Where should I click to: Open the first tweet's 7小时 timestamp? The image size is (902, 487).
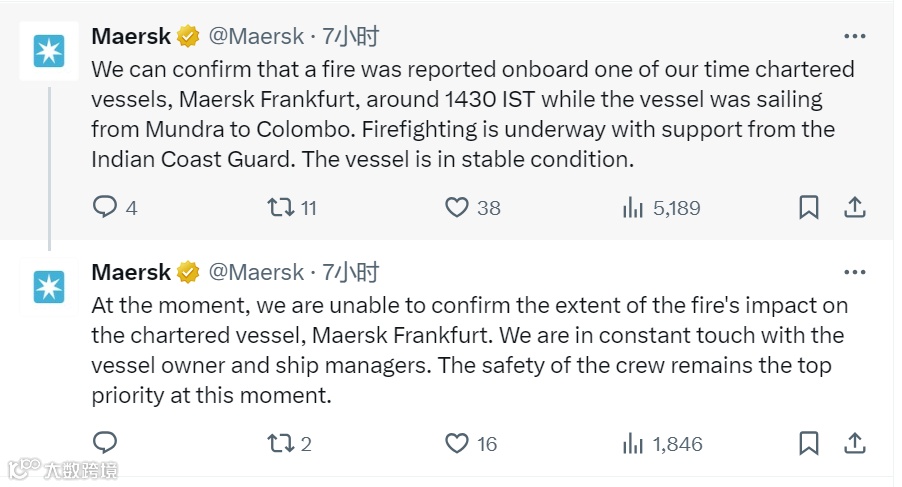click(350, 37)
